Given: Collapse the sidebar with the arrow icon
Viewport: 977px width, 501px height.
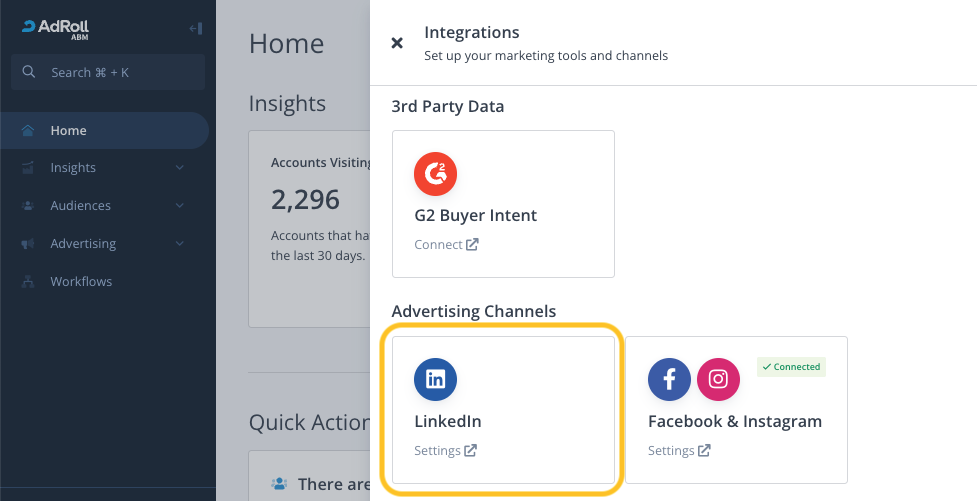Looking at the screenshot, I should coord(196,28).
